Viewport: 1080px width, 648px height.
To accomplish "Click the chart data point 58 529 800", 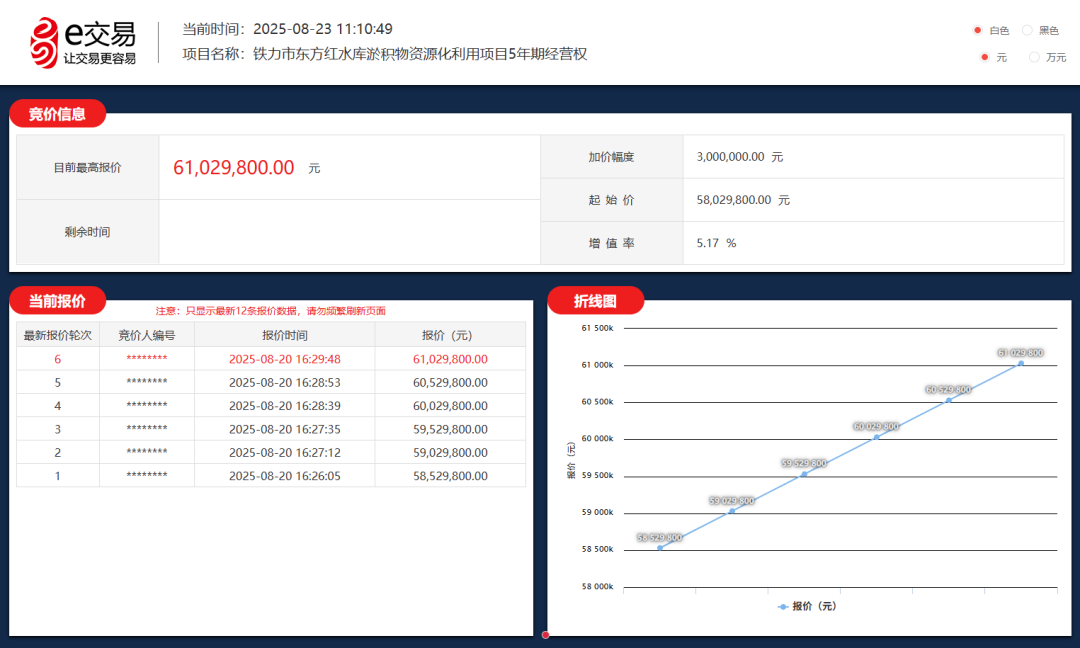I will click(660, 547).
